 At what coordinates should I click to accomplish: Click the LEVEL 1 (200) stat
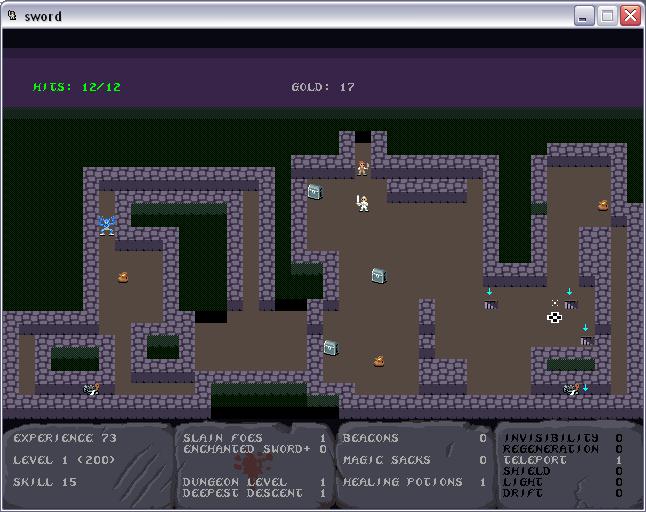click(64, 460)
